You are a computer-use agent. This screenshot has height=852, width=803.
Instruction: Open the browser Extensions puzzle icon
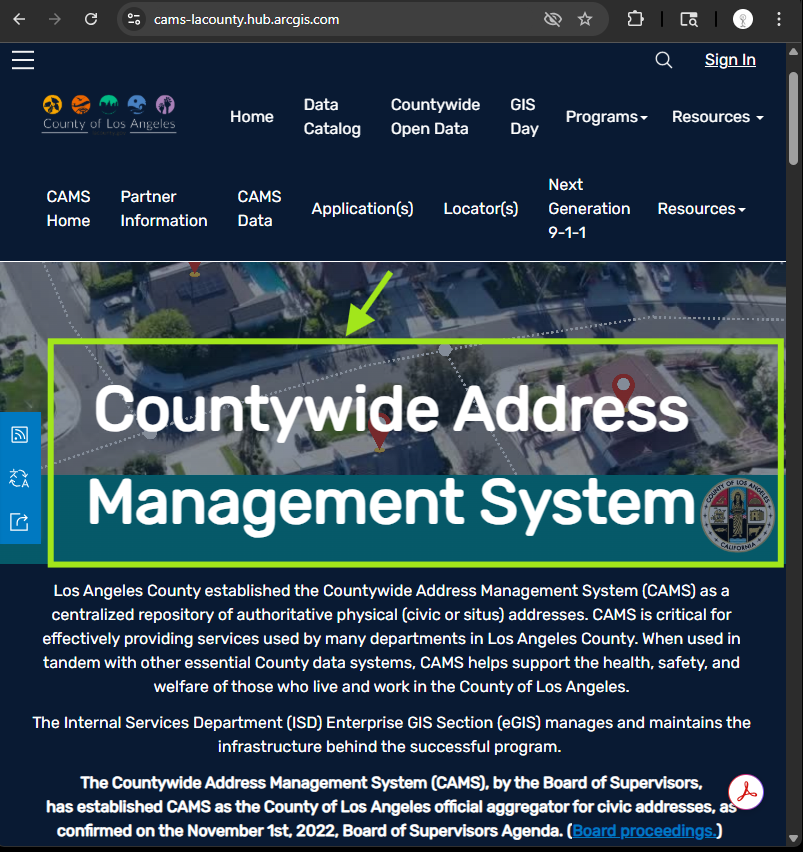click(635, 19)
